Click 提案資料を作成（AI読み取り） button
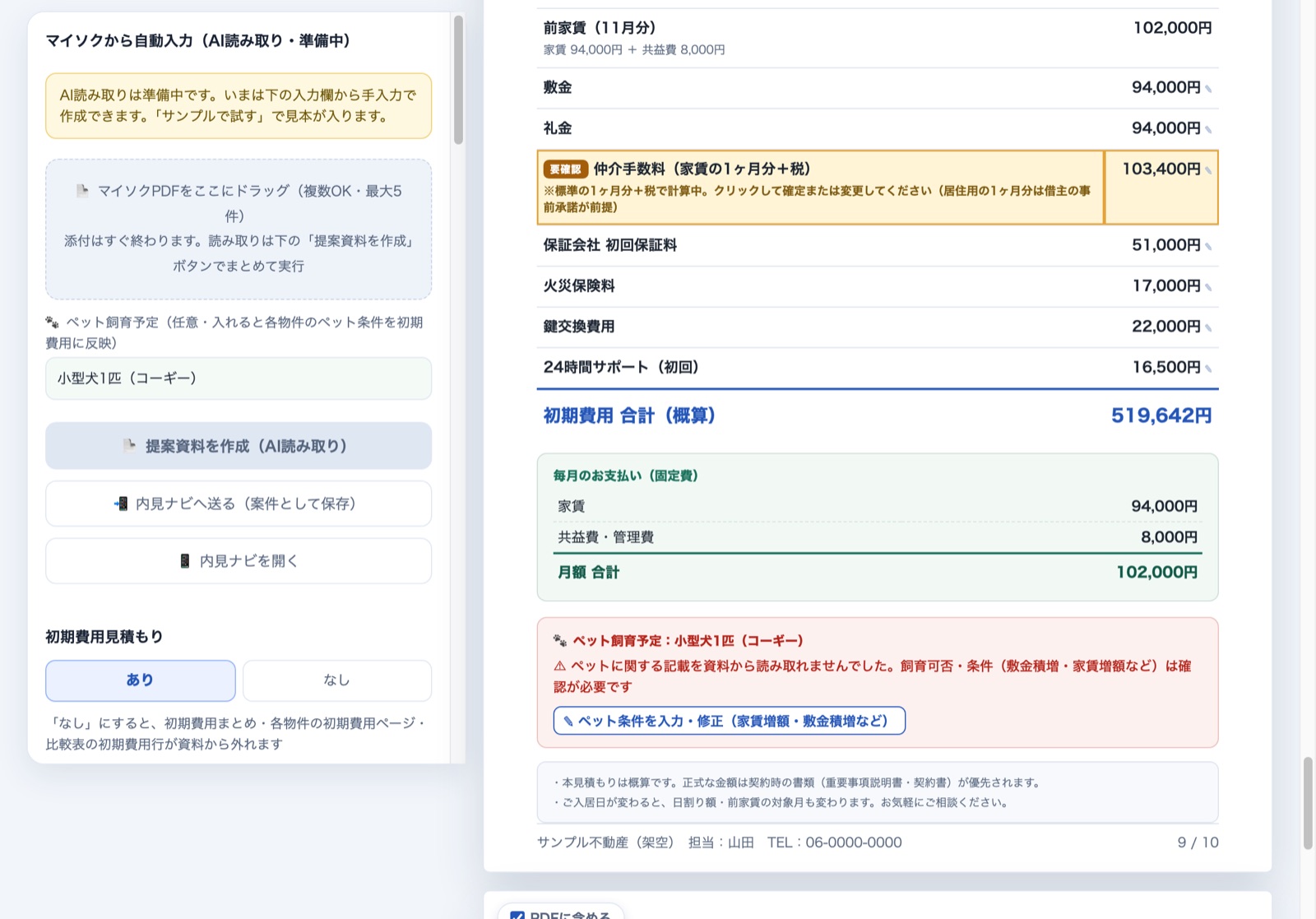Viewport: 1316px width, 919px height. point(239,446)
